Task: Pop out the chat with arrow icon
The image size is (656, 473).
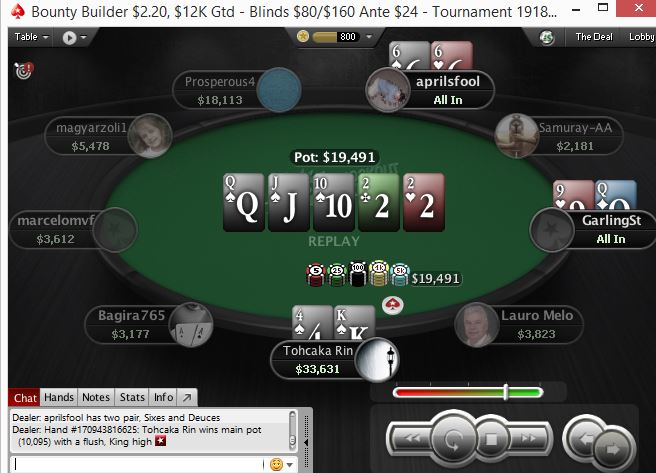Action: point(187,397)
